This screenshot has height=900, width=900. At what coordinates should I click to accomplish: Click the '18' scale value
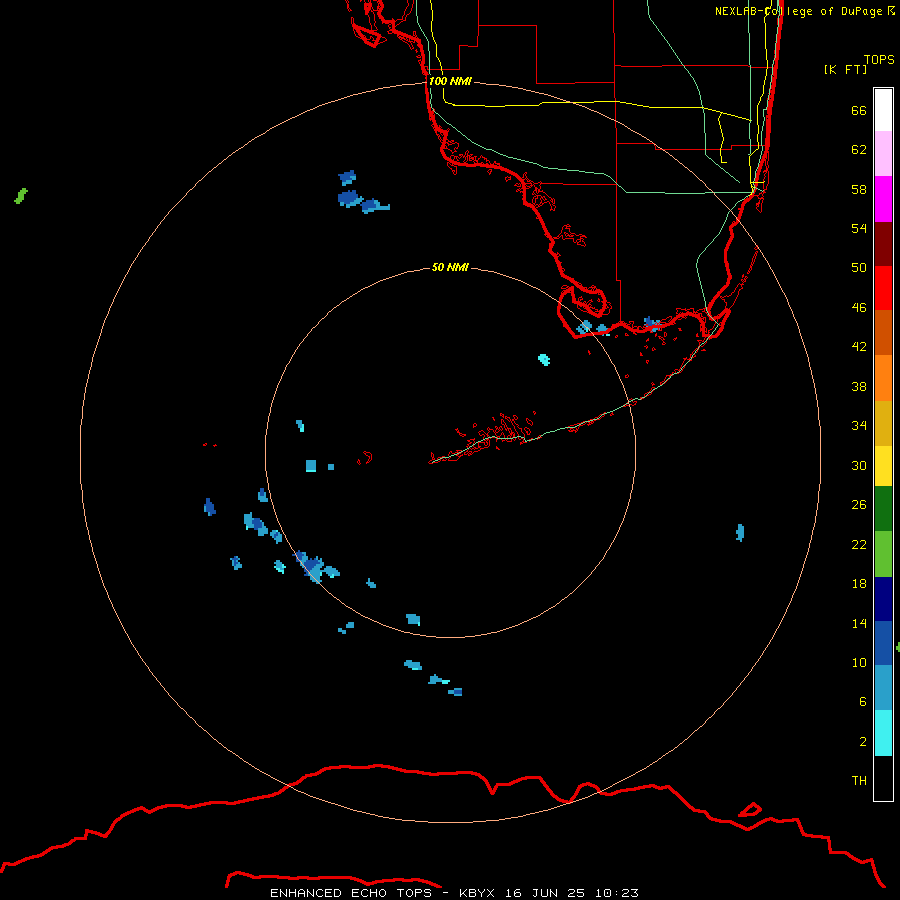859,584
